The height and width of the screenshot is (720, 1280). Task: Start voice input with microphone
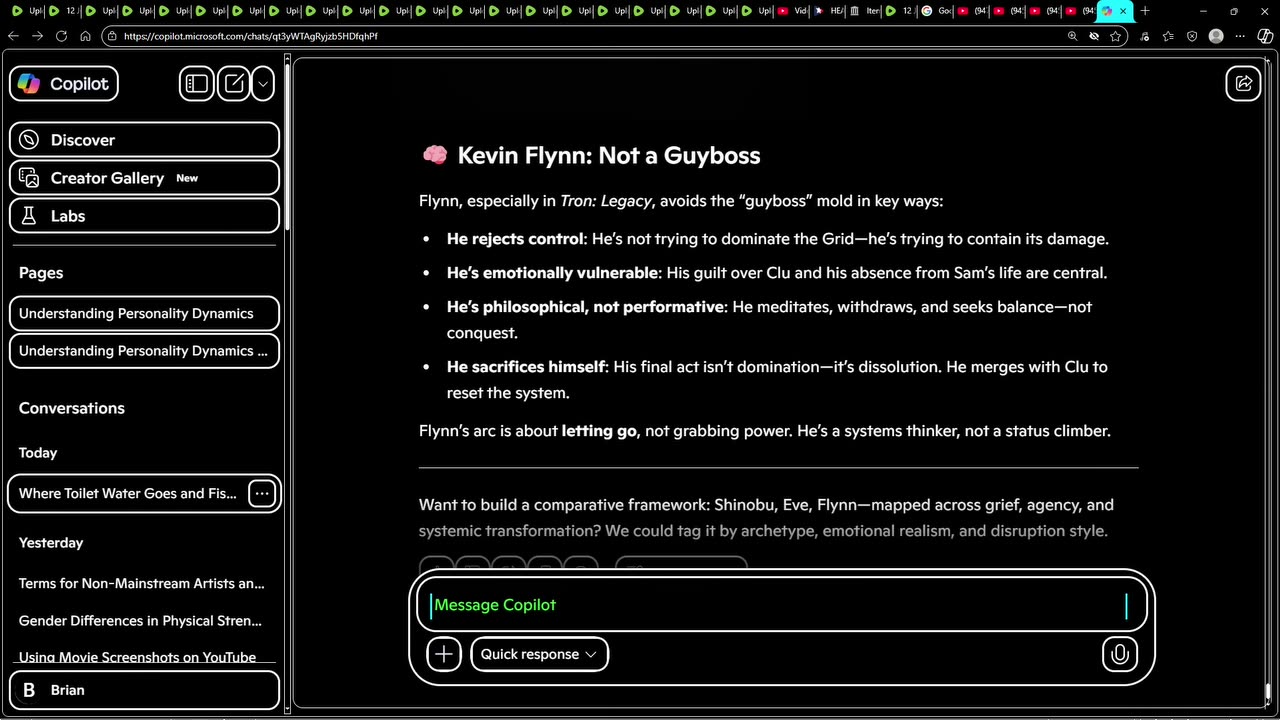point(1120,654)
